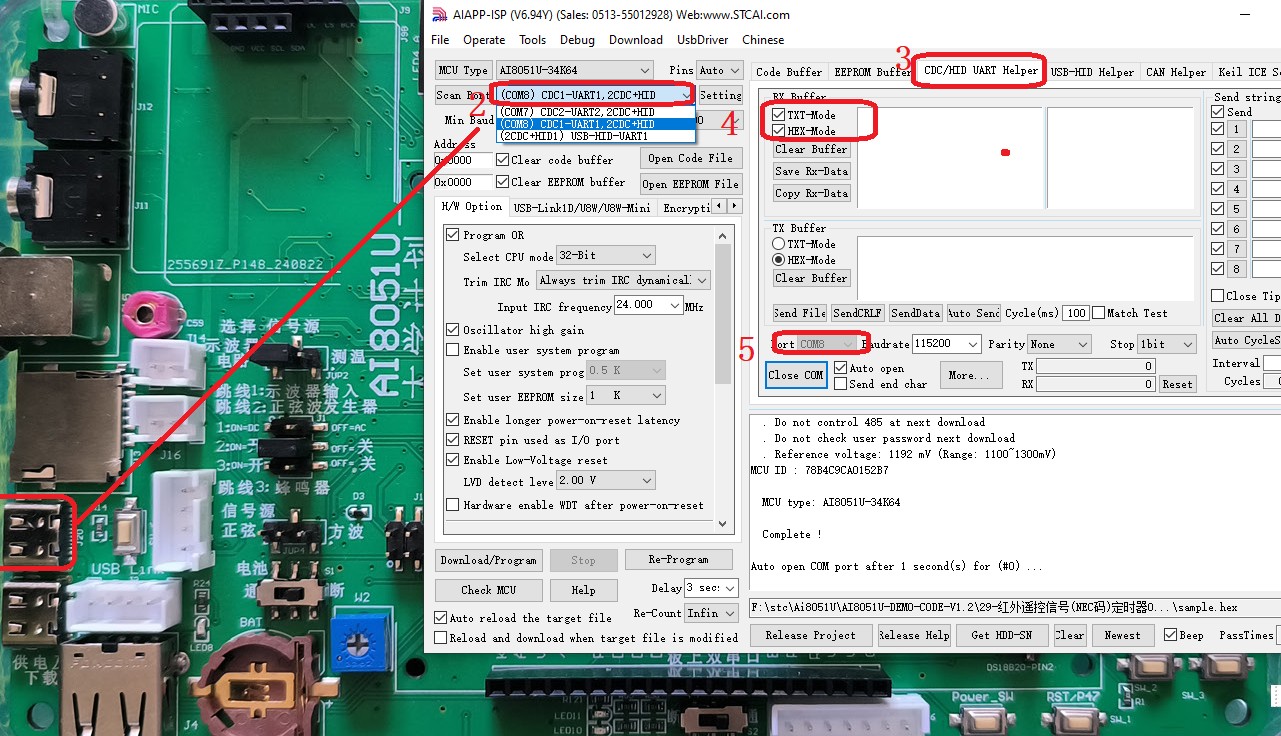Screen dimensions: 1281x736
Task: Toggle Auto reload the target file
Action: pos(441,618)
